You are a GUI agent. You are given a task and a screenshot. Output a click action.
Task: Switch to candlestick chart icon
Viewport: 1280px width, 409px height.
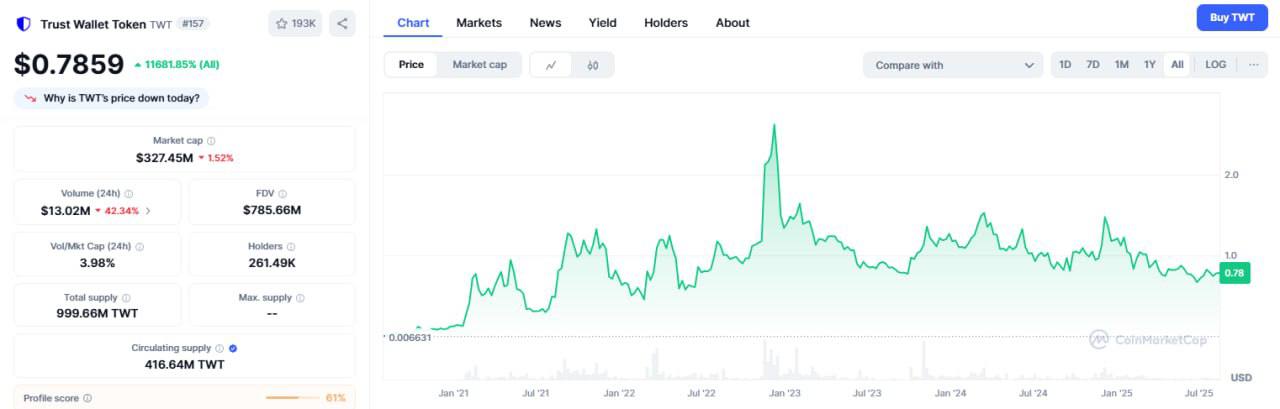[593, 65]
